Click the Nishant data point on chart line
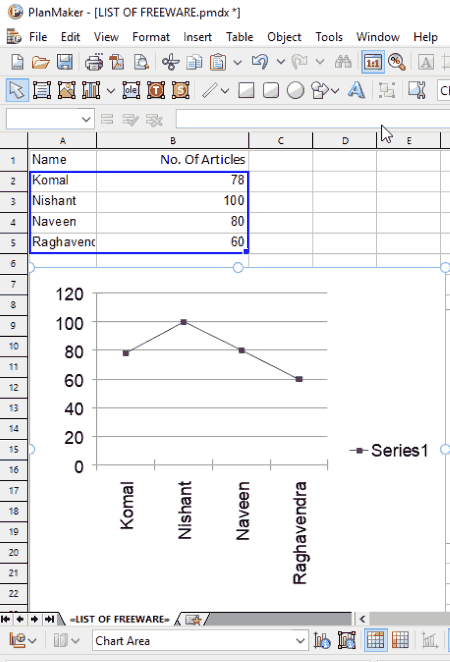Screen dimensions: 450x662 [184, 322]
